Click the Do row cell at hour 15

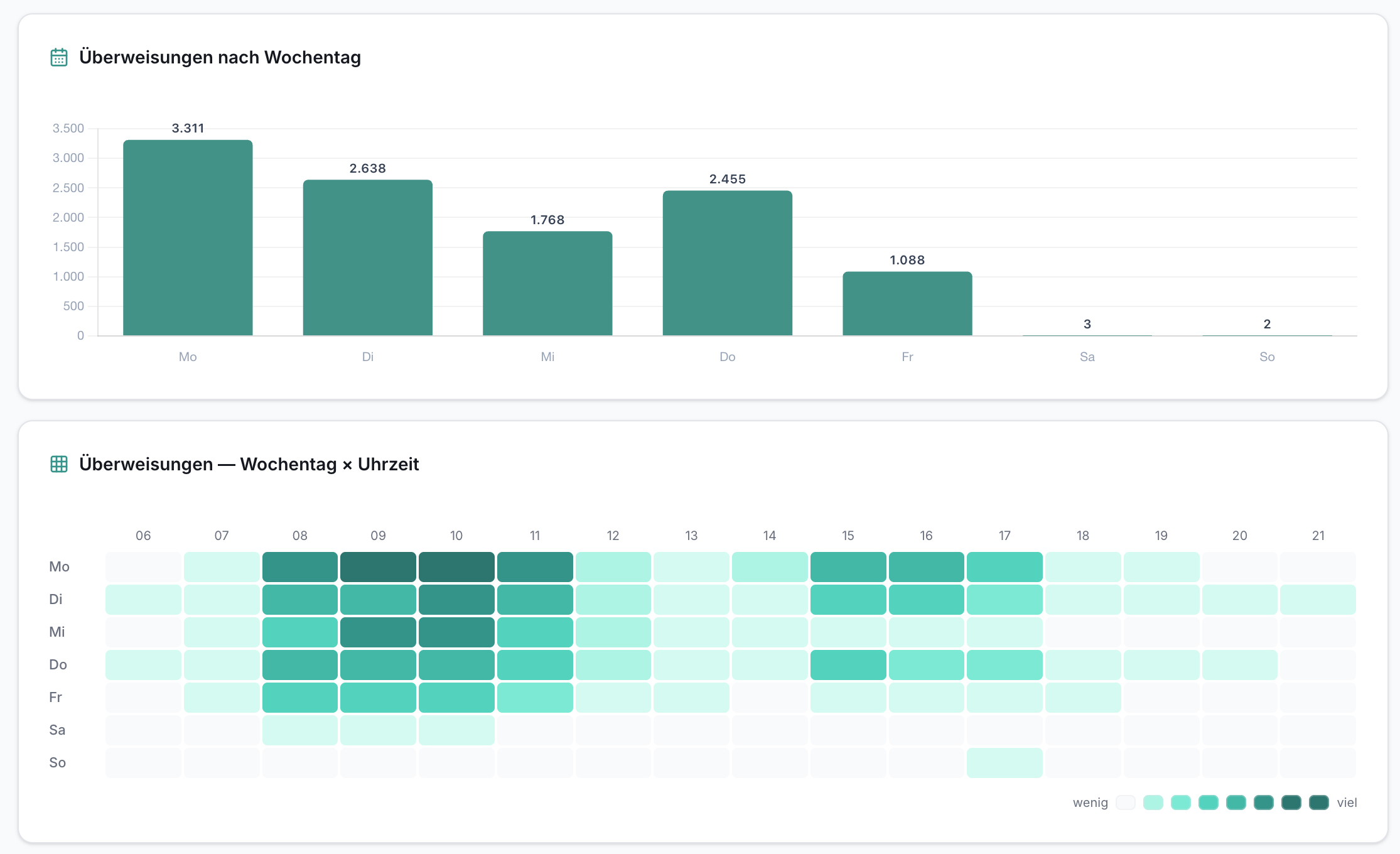point(848,665)
